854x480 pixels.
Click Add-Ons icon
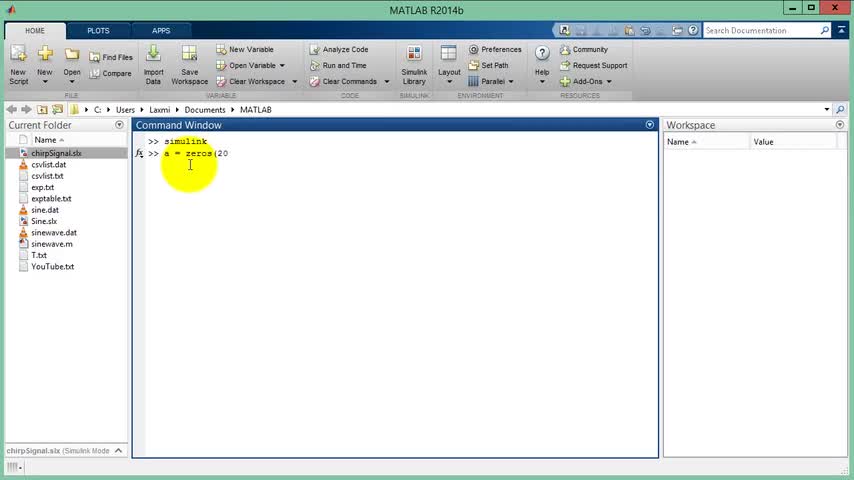[x=565, y=82]
